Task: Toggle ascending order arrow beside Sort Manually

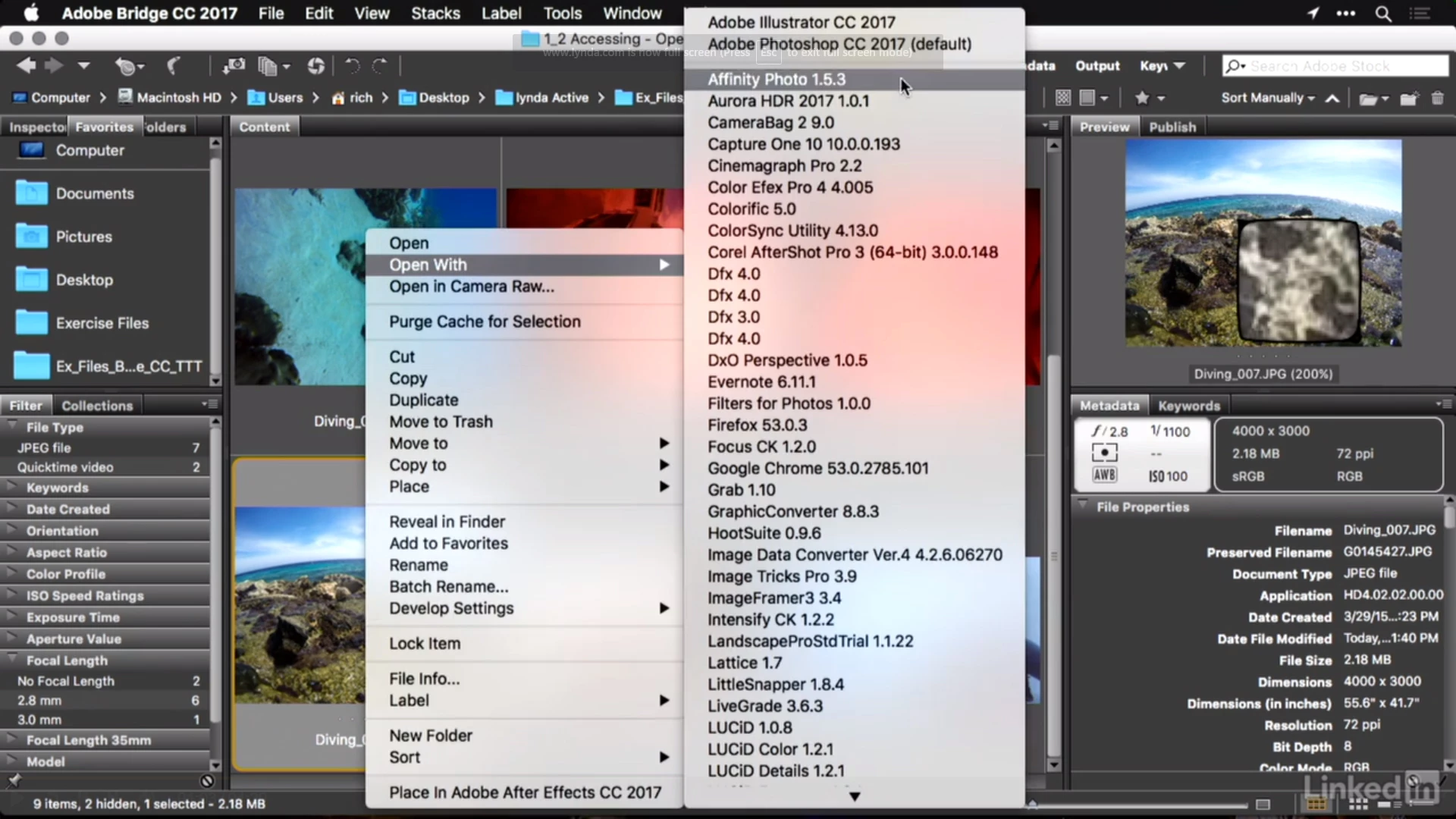Action: pos(1332,98)
